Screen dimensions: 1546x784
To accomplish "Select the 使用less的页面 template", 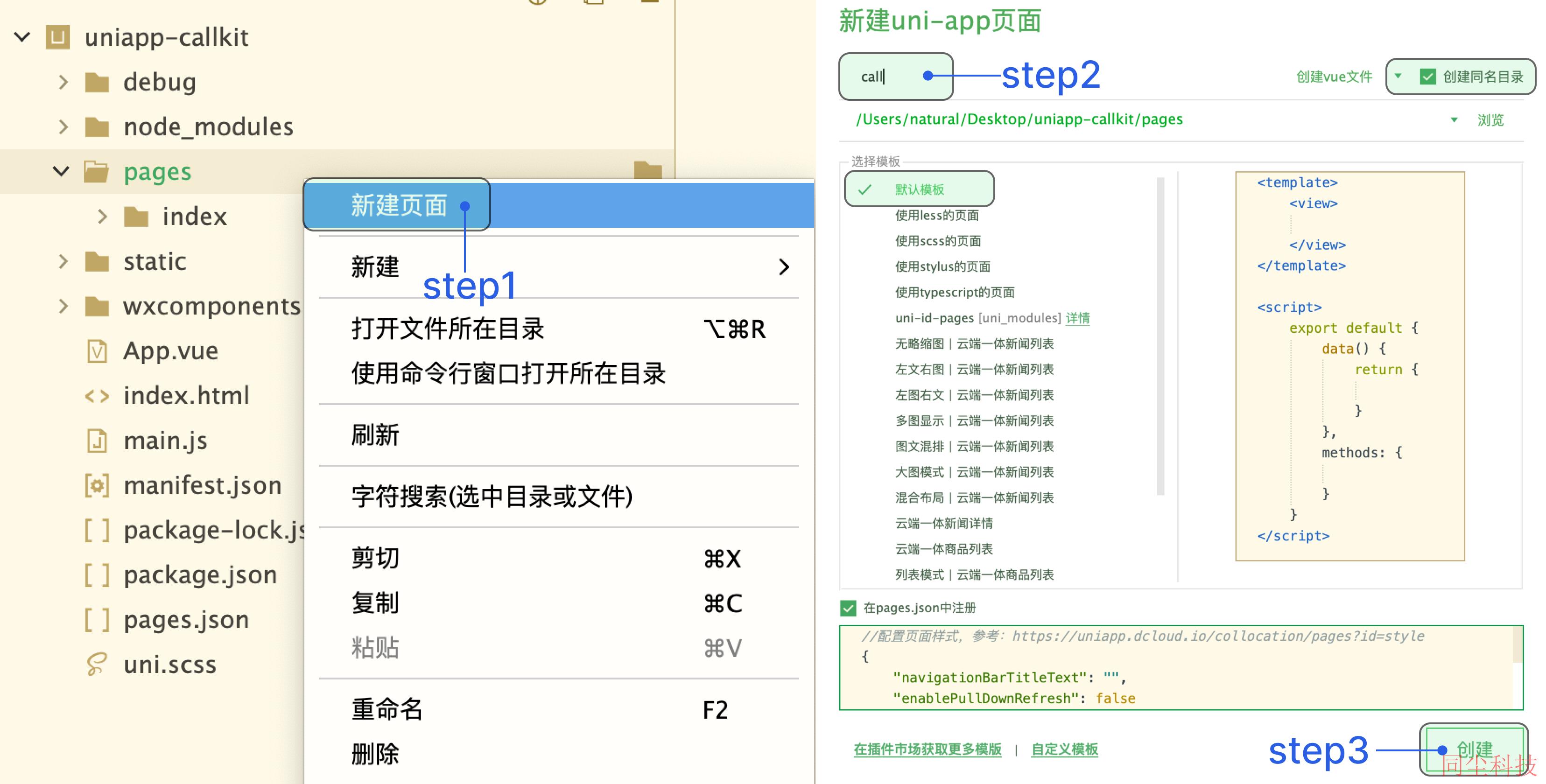I will click(936, 215).
